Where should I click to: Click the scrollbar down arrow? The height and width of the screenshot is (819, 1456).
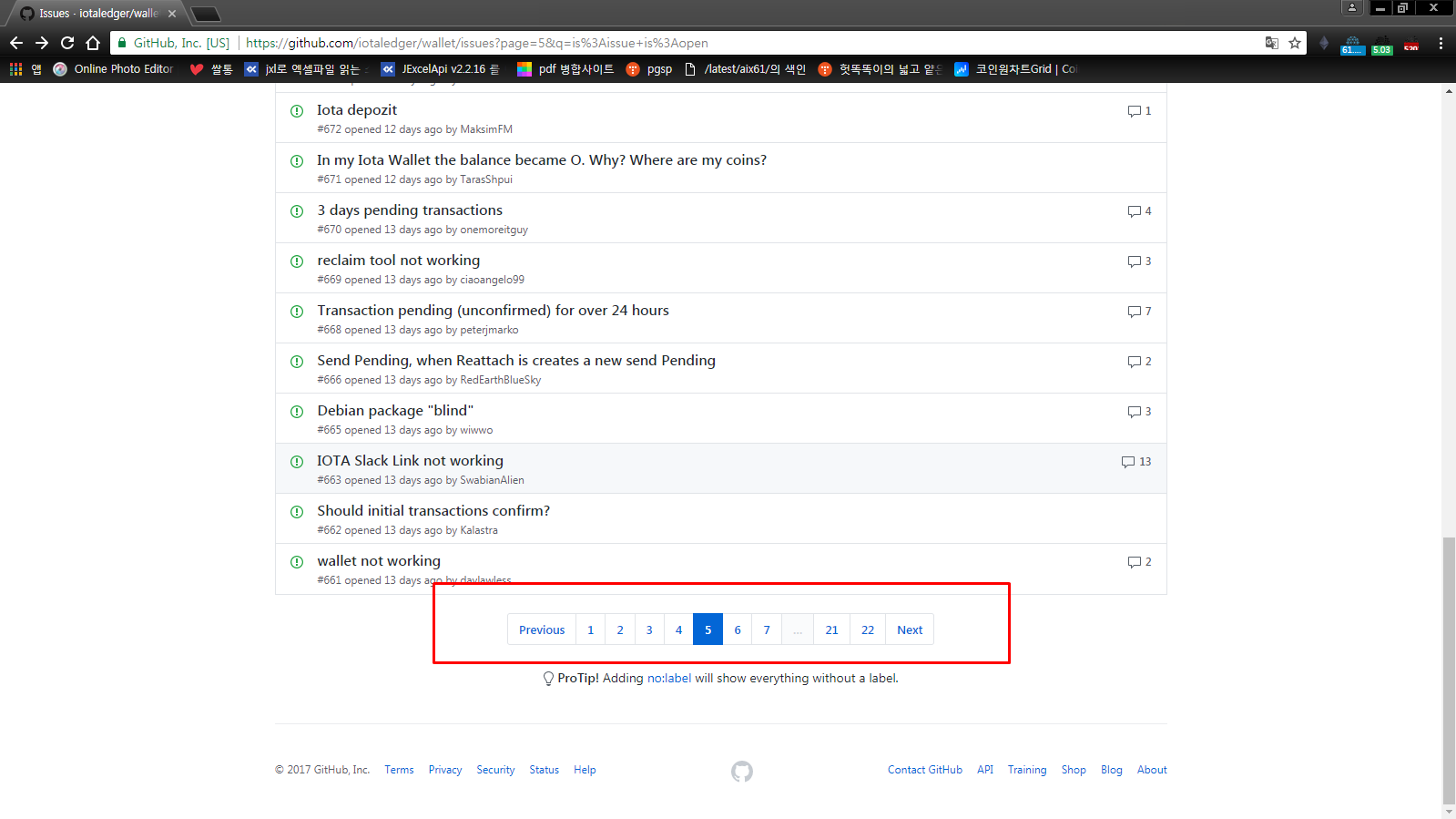coord(1449,811)
